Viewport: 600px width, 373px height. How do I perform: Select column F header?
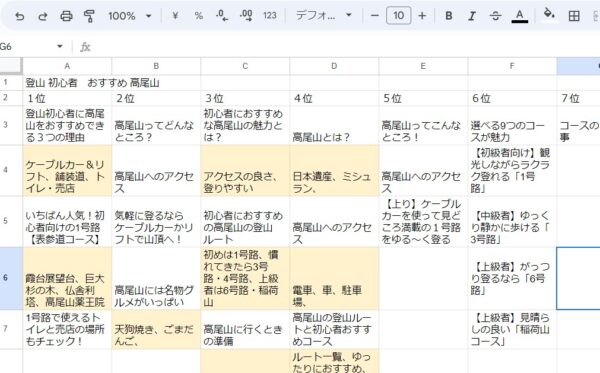point(512,66)
